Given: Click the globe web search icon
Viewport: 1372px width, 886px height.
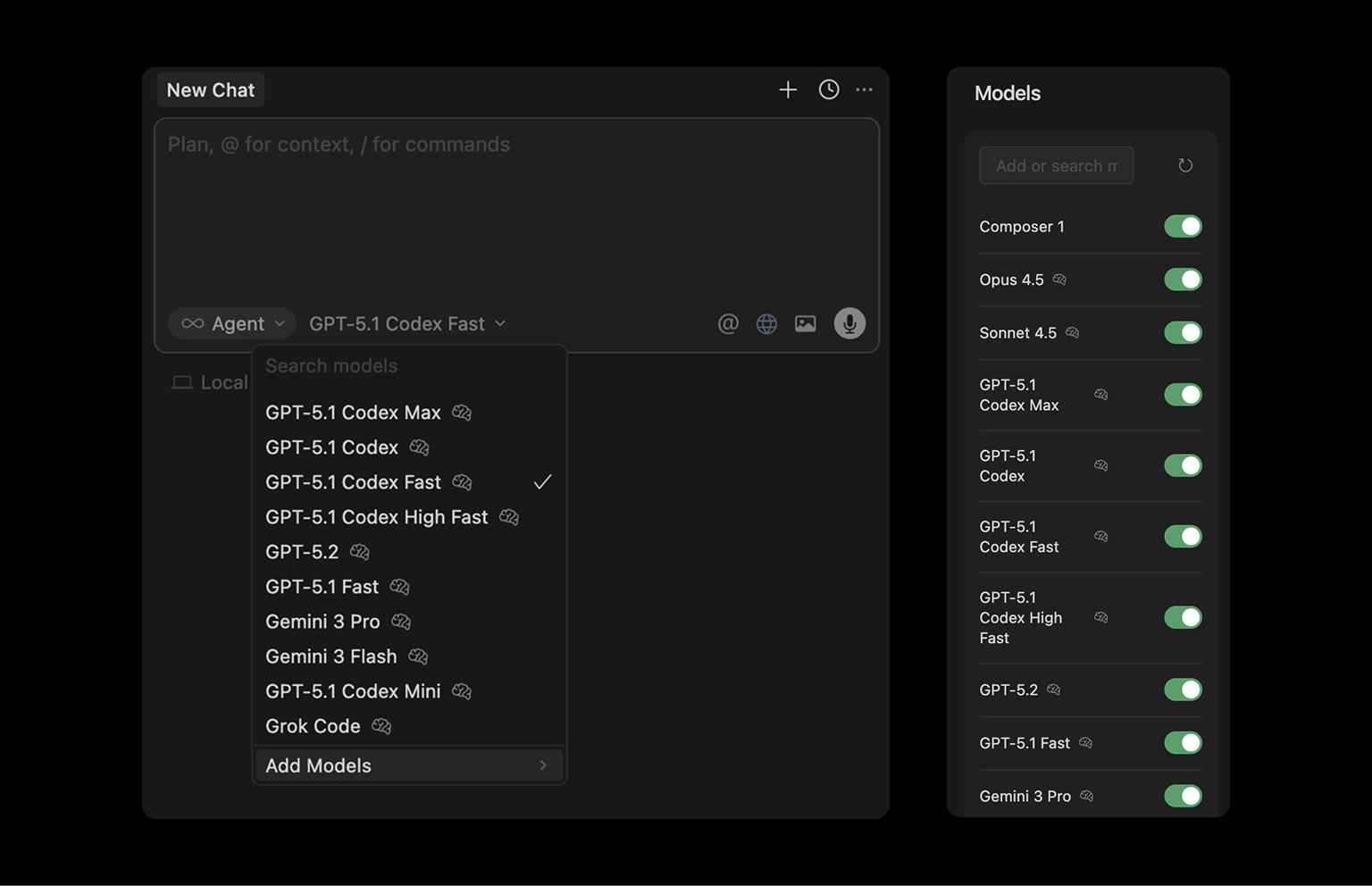Looking at the screenshot, I should pos(766,323).
